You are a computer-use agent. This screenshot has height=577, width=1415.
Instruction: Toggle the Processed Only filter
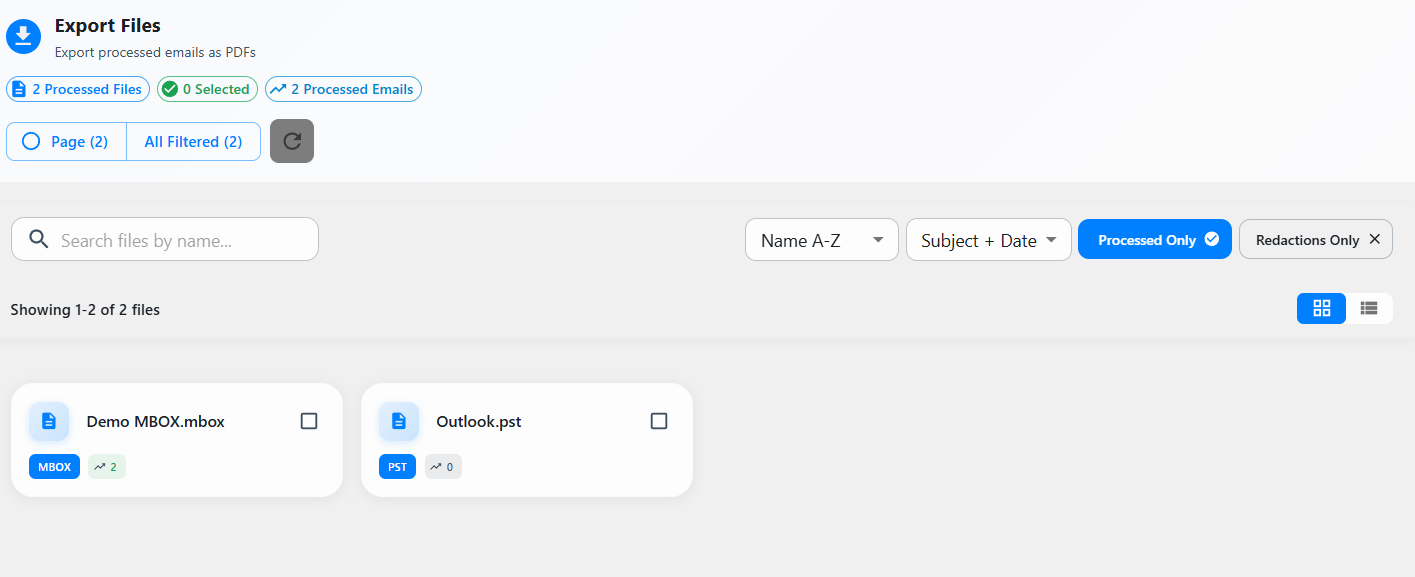tap(1154, 240)
